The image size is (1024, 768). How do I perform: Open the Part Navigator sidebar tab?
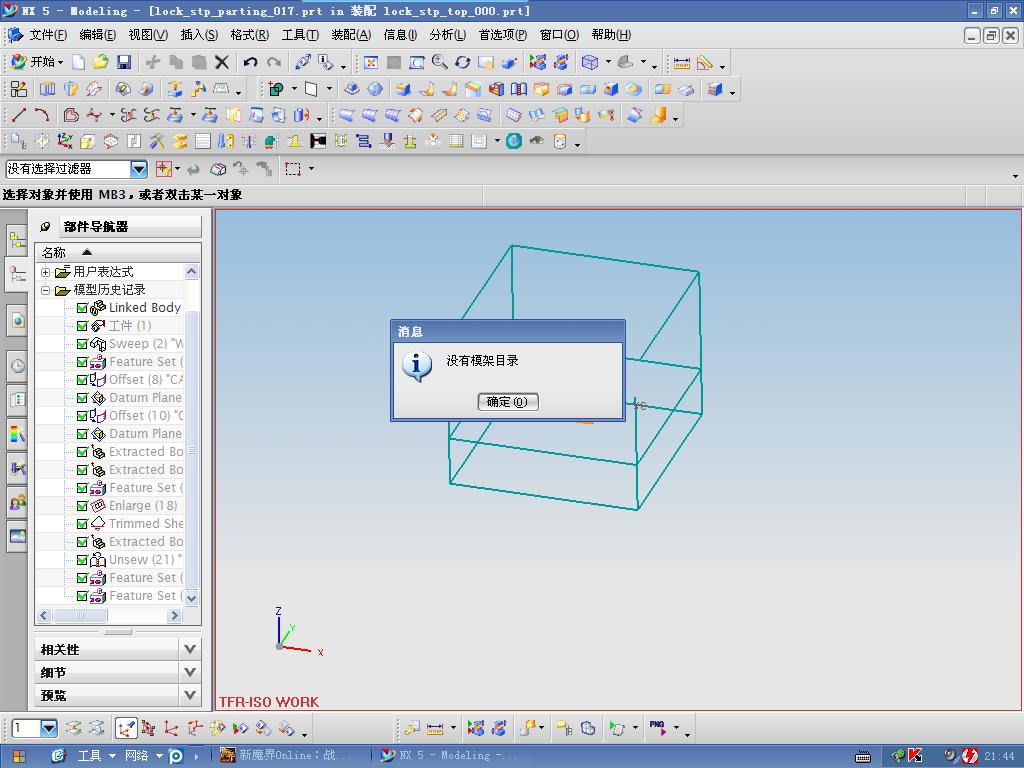[17, 275]
